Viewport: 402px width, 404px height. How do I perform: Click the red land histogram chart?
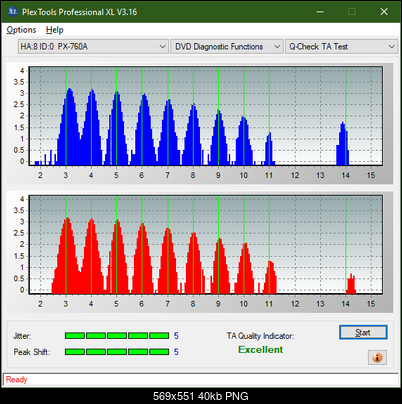click(x=206, y=245)
